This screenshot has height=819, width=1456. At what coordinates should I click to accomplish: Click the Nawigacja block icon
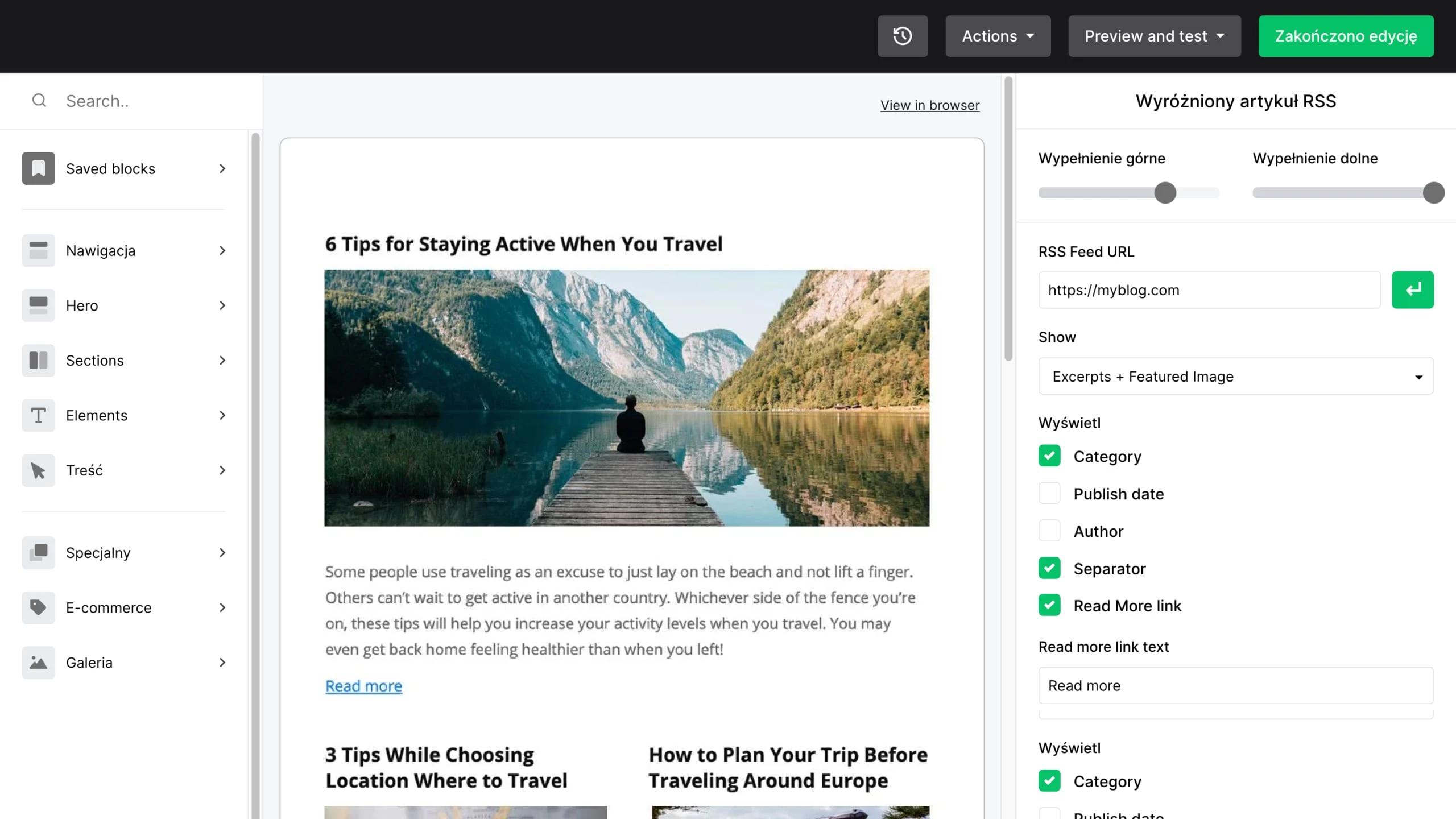[x=38, y=251]
